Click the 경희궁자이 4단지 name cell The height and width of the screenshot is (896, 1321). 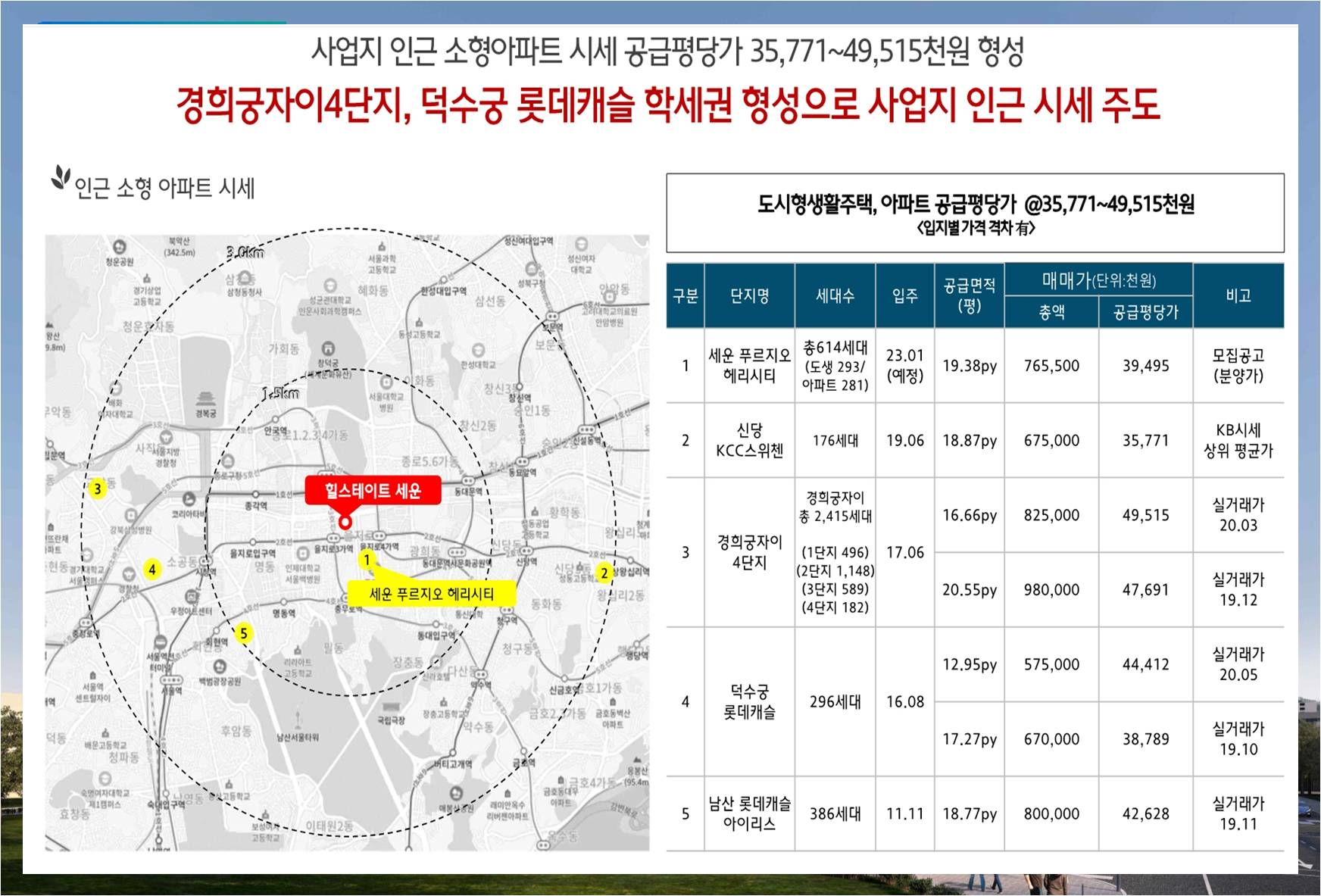[x=750, y=552]
